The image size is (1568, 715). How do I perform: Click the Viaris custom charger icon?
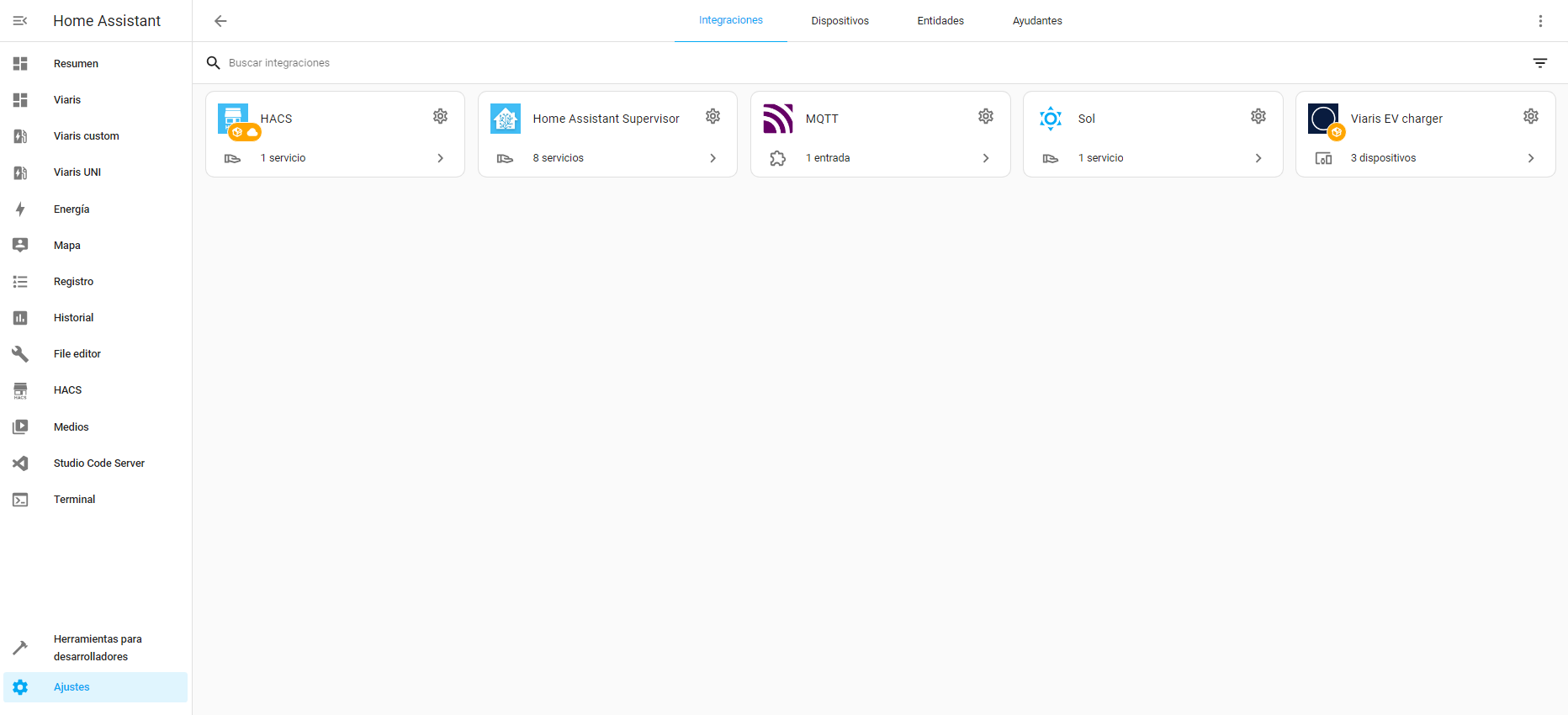coord(20,136)
